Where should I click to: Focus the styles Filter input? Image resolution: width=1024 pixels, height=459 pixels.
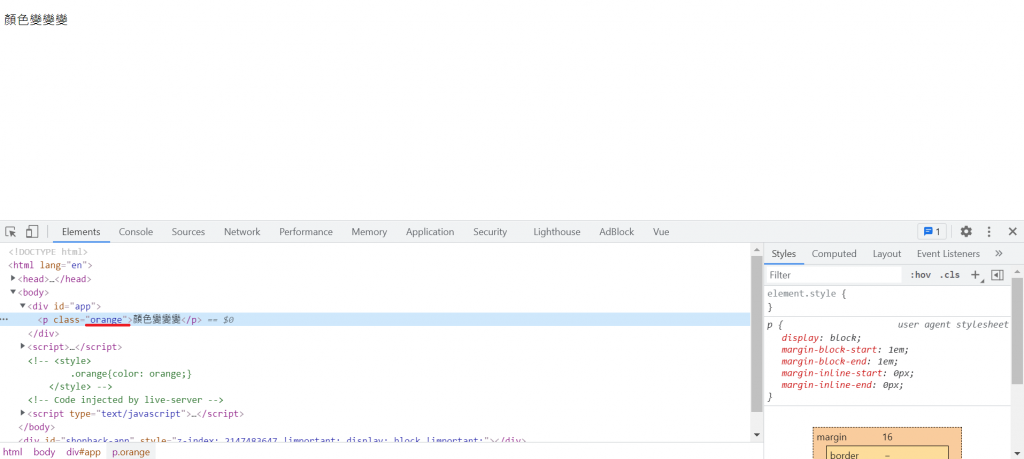click(x=833, y=275)
